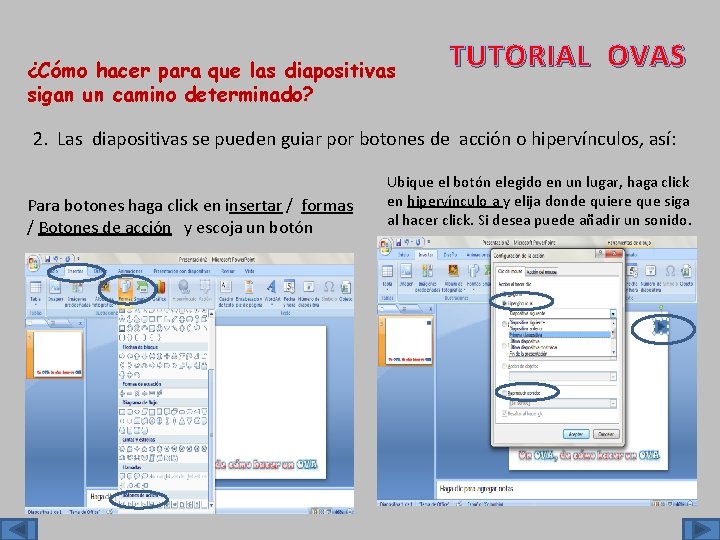
Task: Click the TUTORIAL OVAS title text
Action: [568, 56]
